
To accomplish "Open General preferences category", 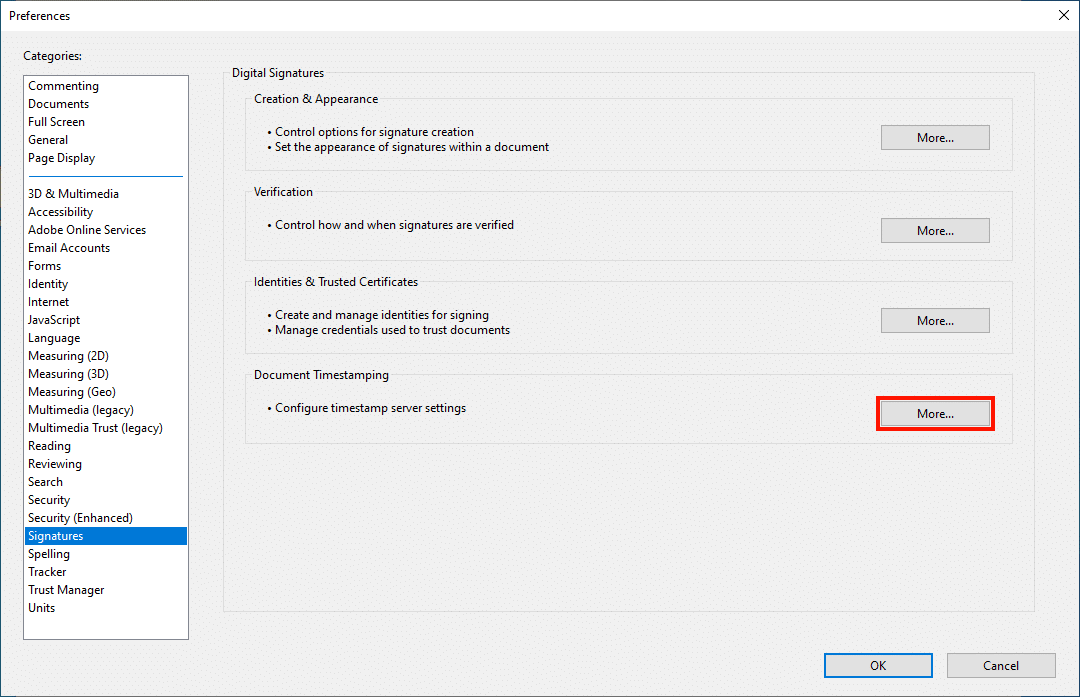I will 48,140.
